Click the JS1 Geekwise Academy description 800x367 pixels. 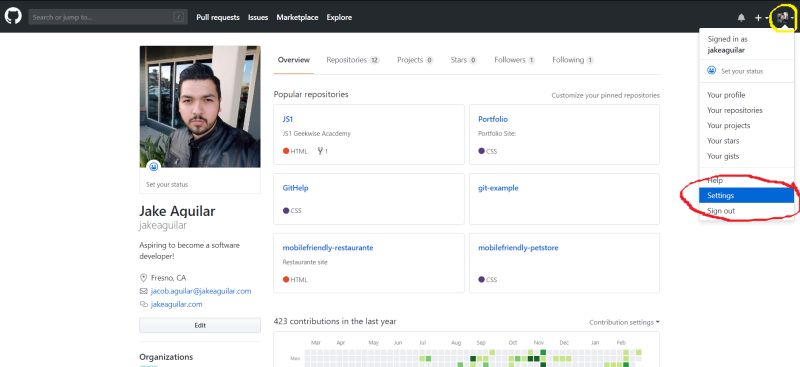pyautogui.click(x=316, y=134)
